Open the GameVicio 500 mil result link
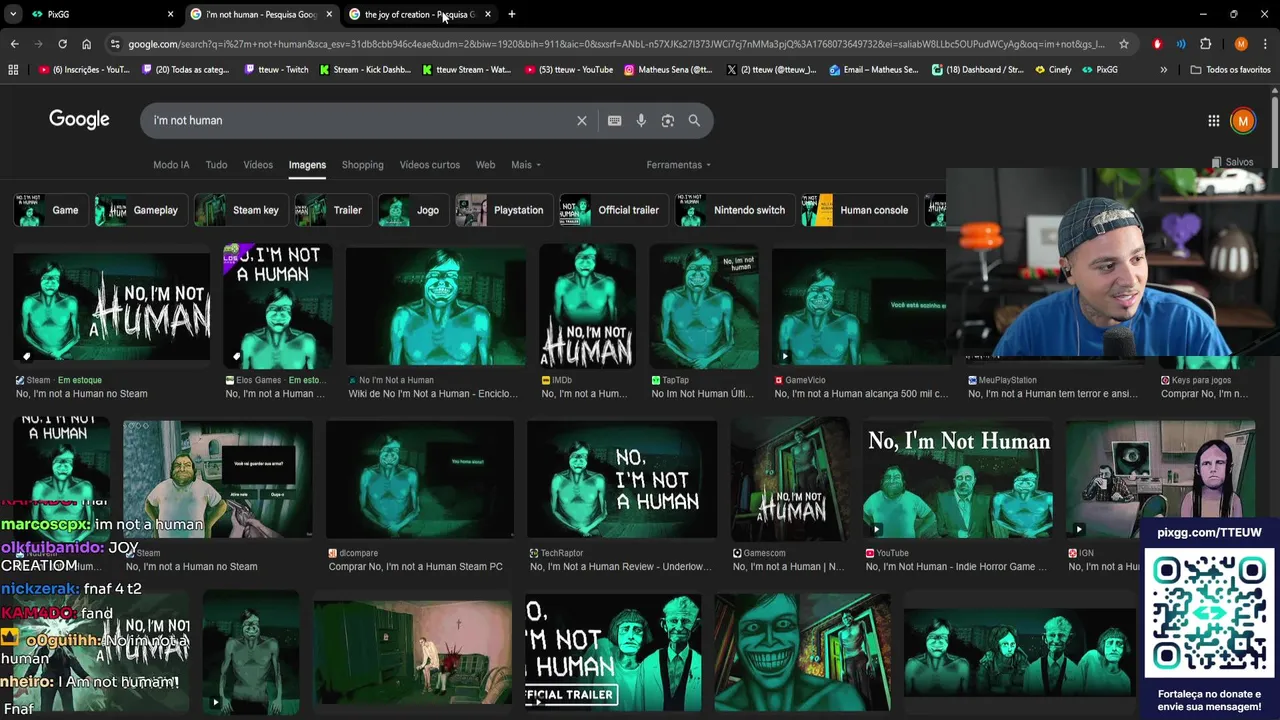 click(861, 394)
